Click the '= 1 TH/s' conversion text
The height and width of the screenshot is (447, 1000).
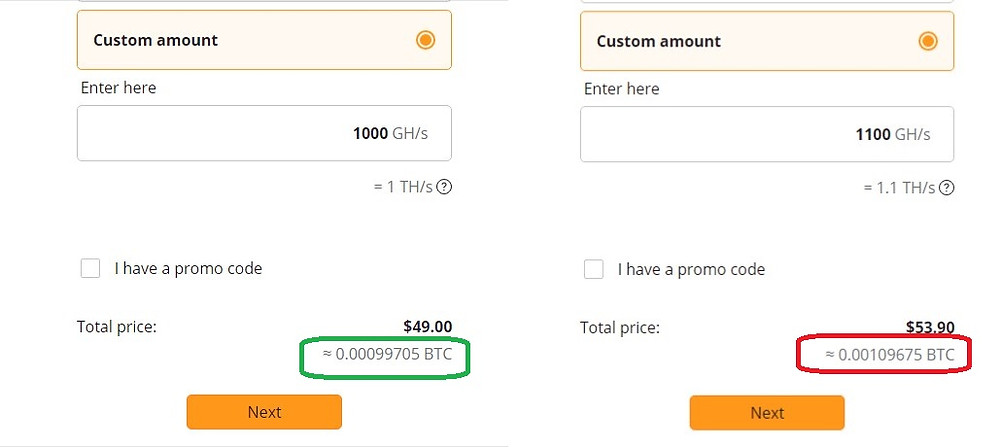(x=403, y=187)
